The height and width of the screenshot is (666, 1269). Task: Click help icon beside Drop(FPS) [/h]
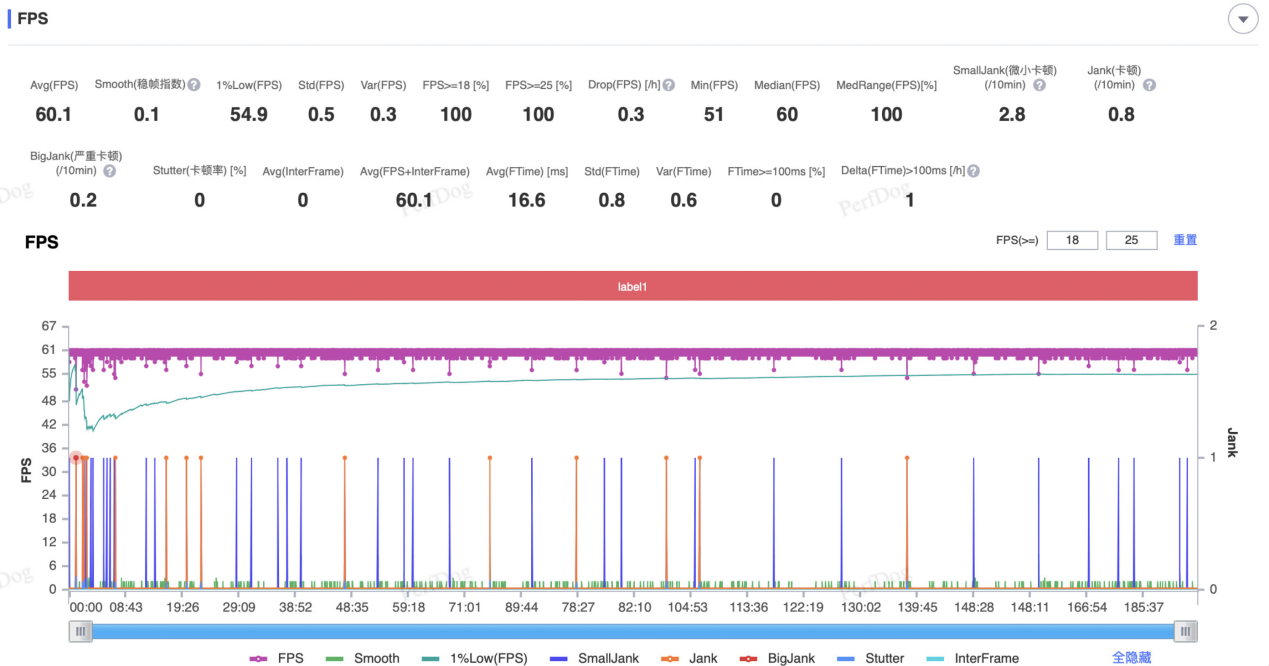tap(668, 85)
